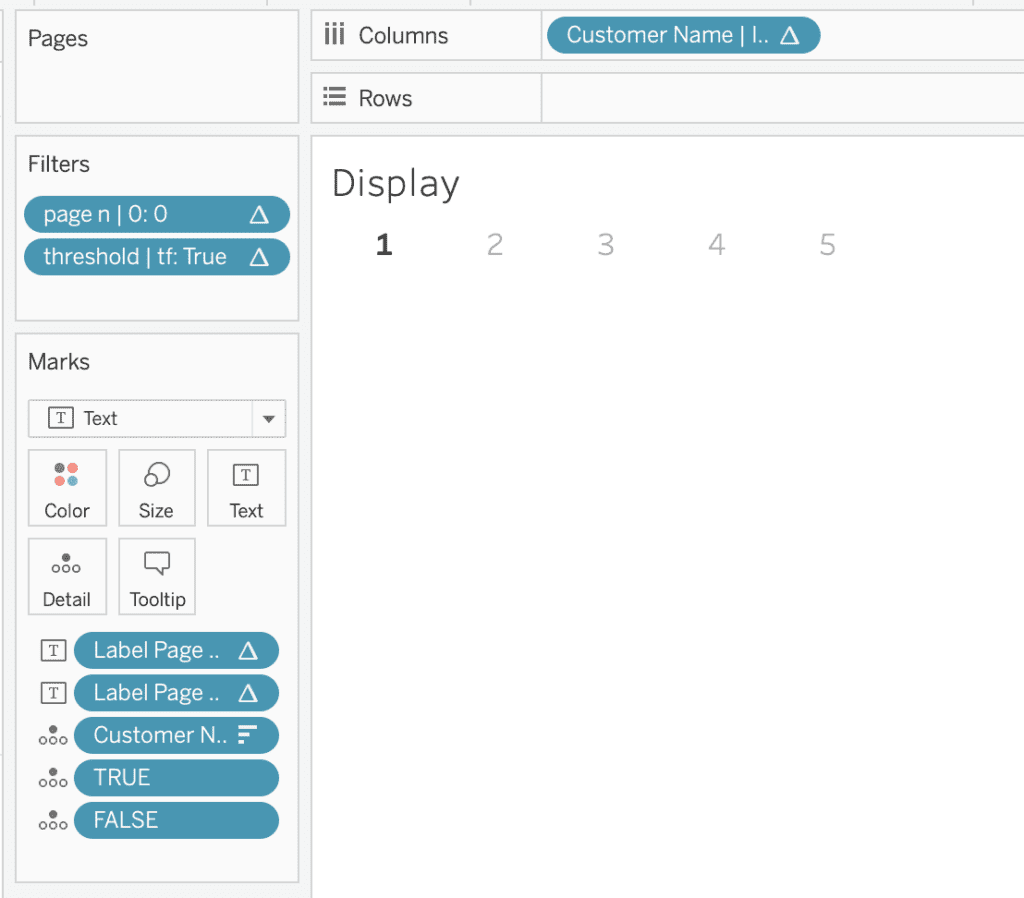Select the TRUE pill in the Marks card
Viewport: 1024px width, 898px height.
[x=176, y=777]
